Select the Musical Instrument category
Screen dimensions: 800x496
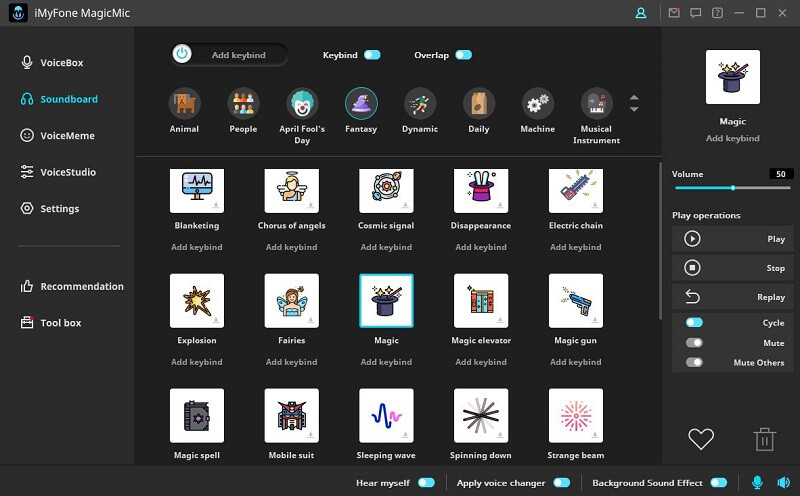pyautogui.click(x=596, y=104)
